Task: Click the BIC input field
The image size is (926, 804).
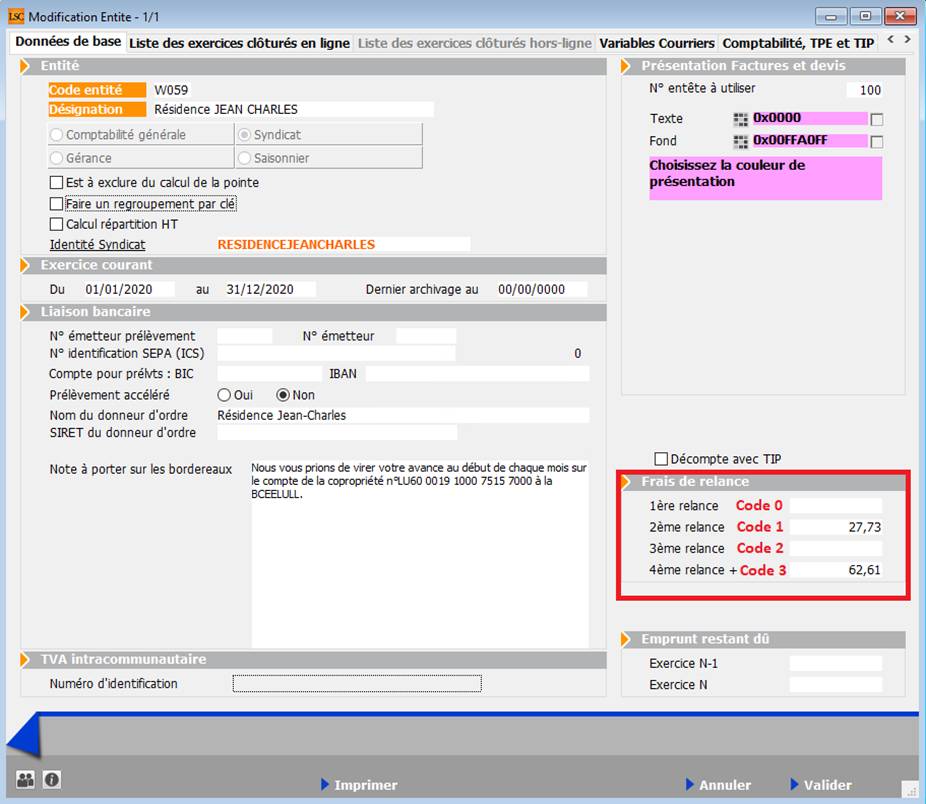Action: (x=269, y=374)
